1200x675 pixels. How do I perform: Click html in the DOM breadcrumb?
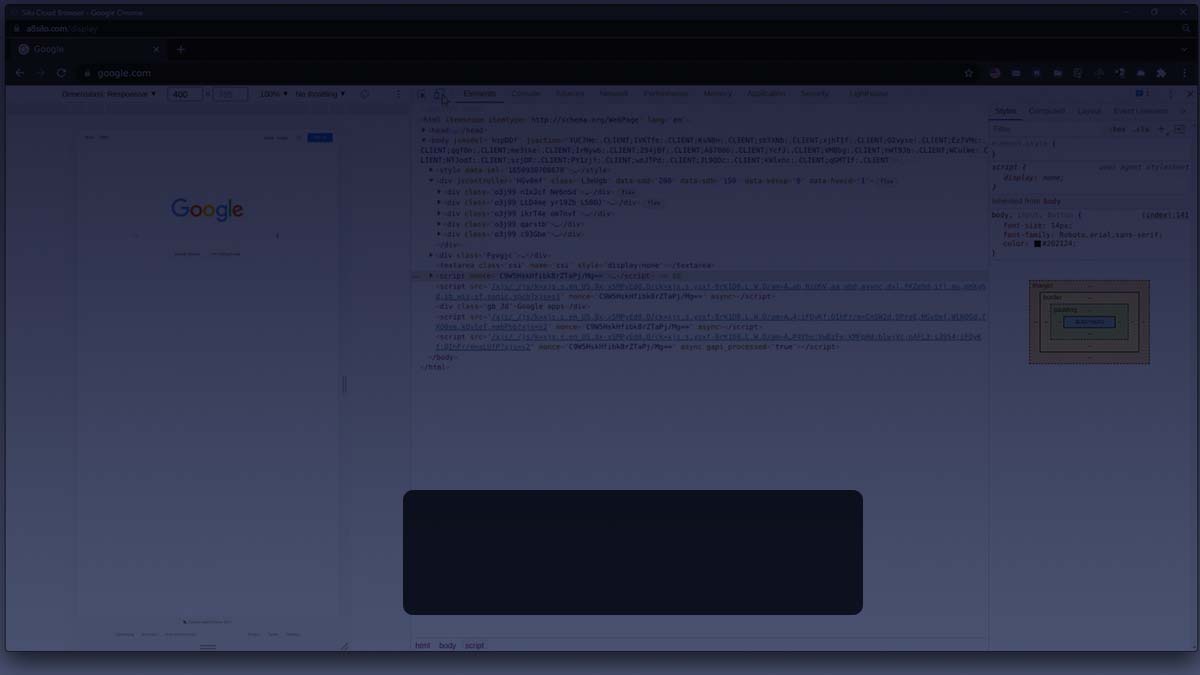pos(423,646)
